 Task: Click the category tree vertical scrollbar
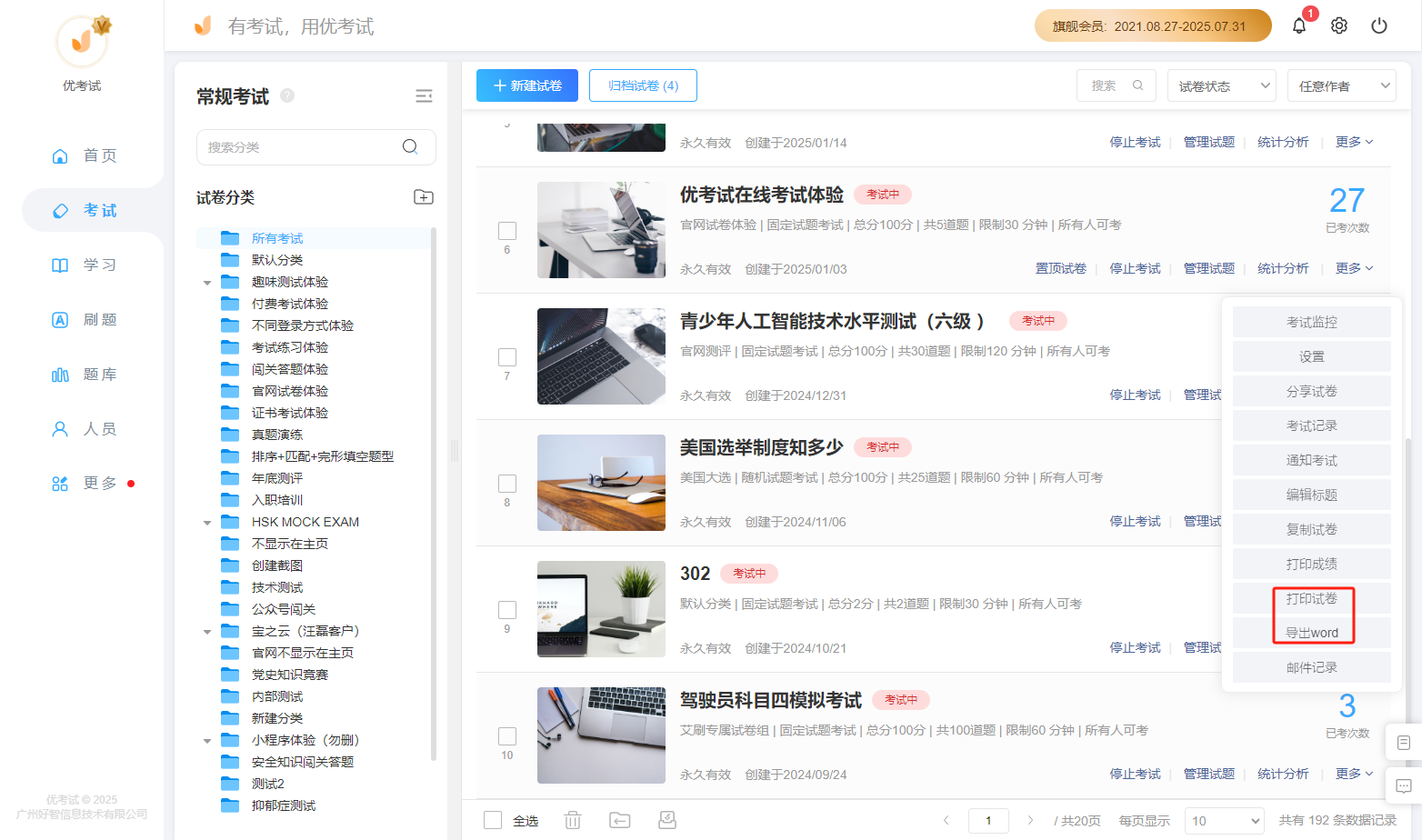pos(434,494)
